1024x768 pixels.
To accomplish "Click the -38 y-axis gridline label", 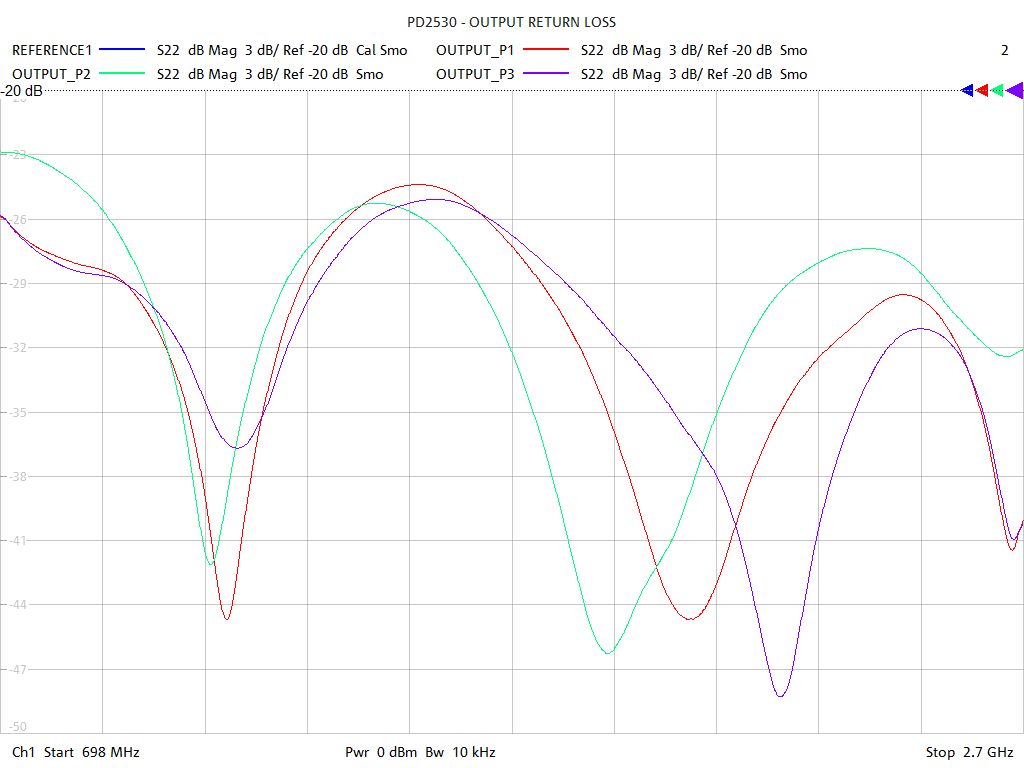I will [x=17, y=477].
